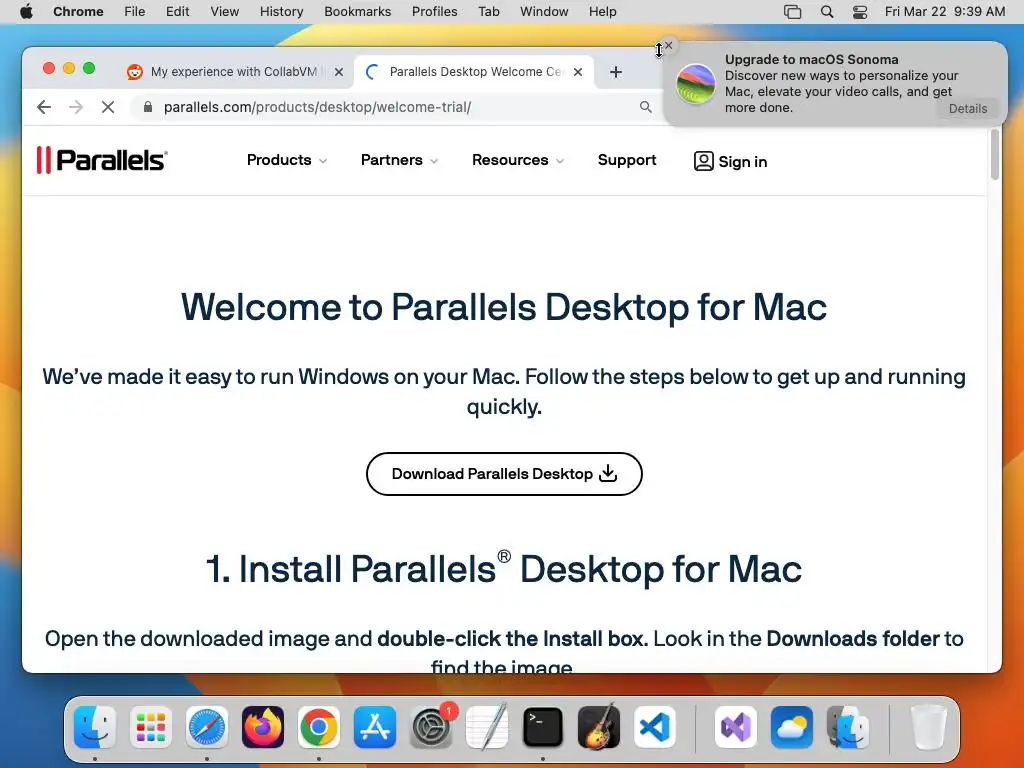This screenshot has width=1024, height=768.
Task: Click the macOS Sonoma notification icon
Action: [x=695, y=84]
